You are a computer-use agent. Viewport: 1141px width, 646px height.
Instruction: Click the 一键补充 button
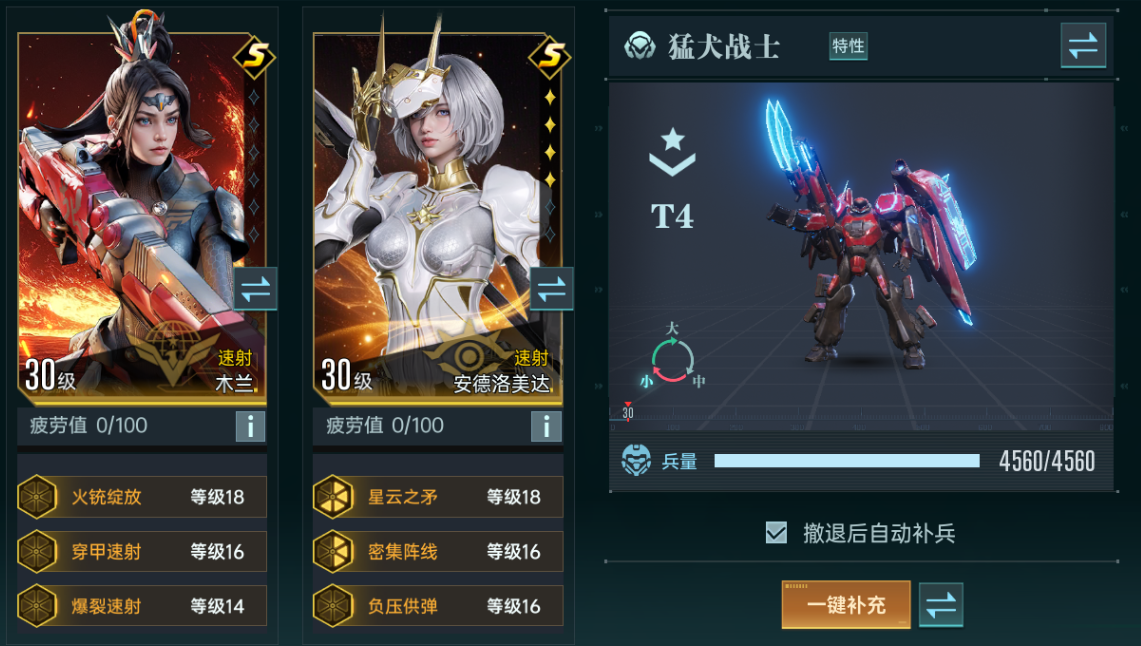pyautogui.click(x=846, y=605)
